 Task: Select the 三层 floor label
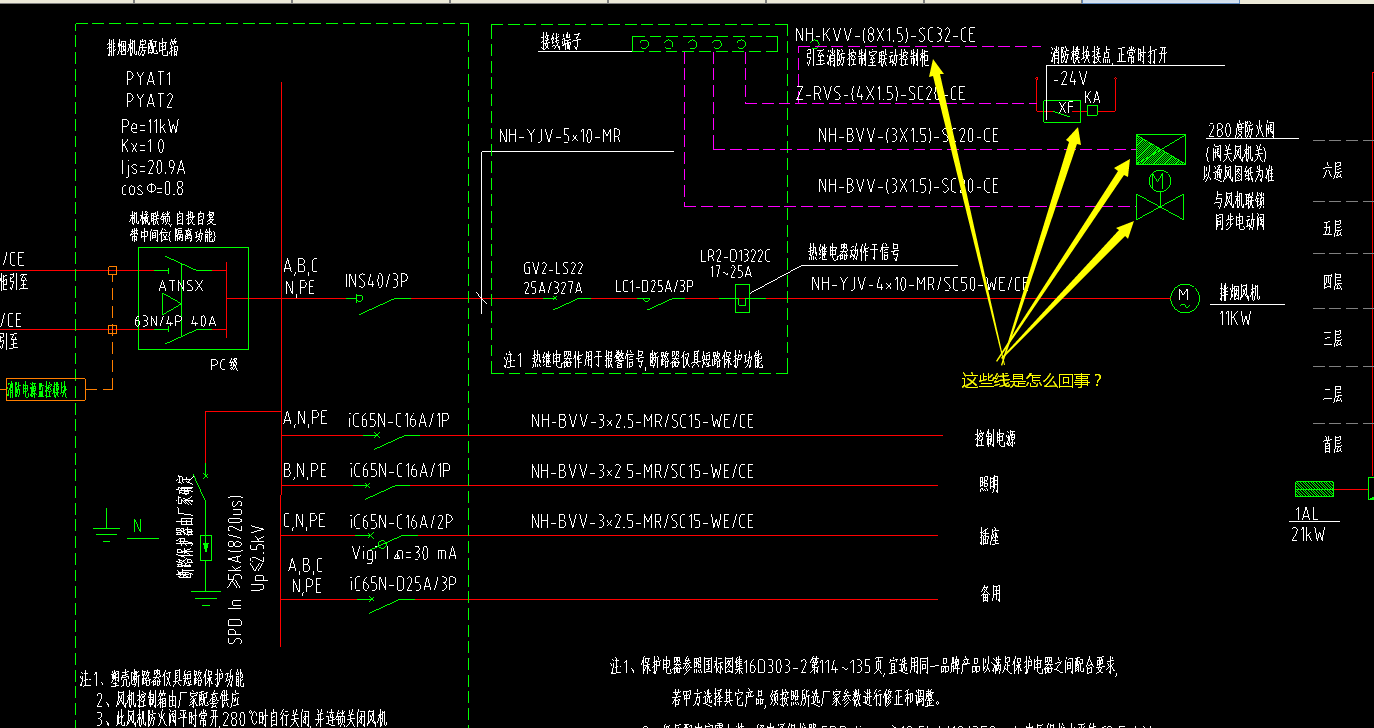pos(1332,339)
